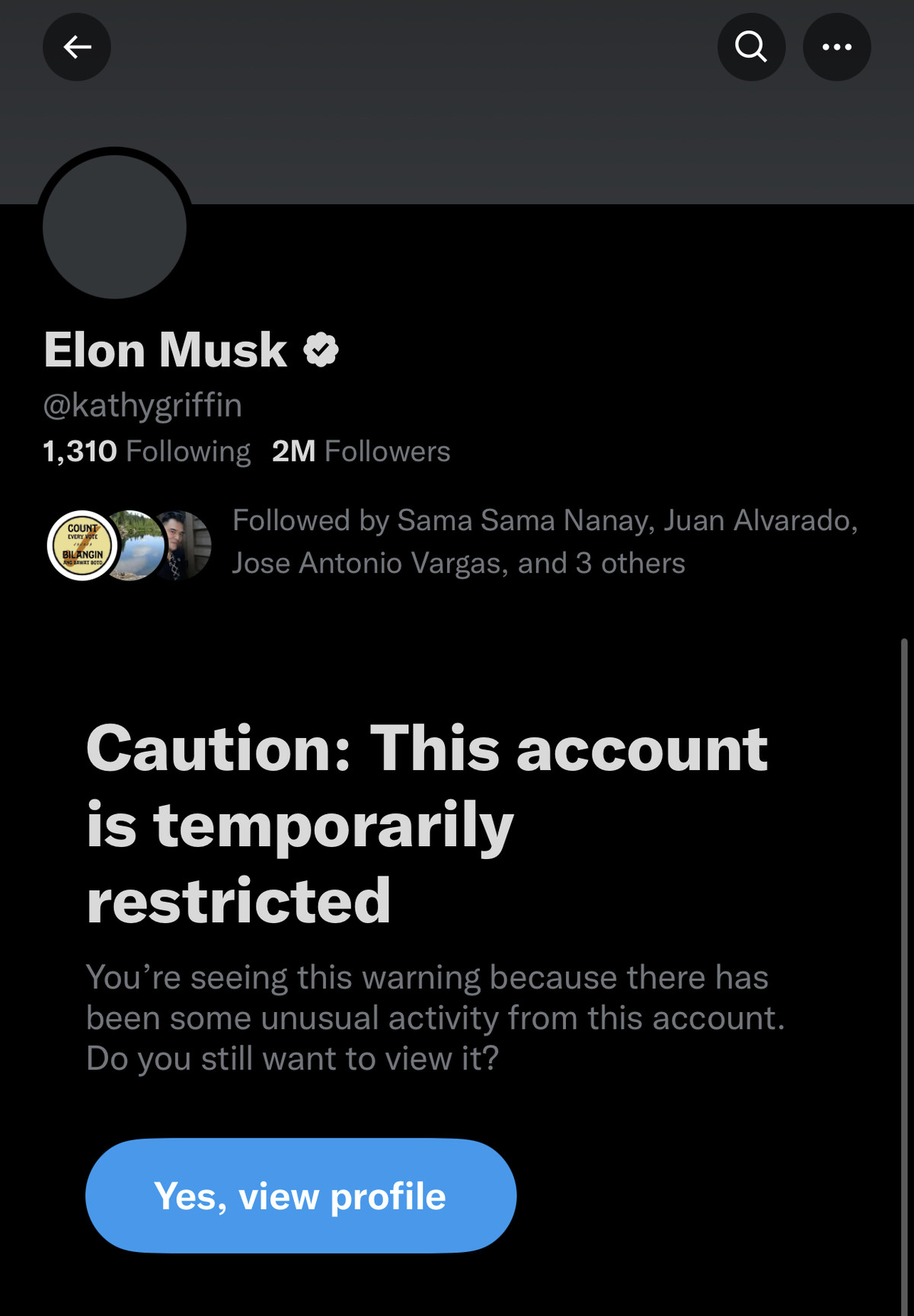Open the 1,310 Following list

(x=147, y=452)
